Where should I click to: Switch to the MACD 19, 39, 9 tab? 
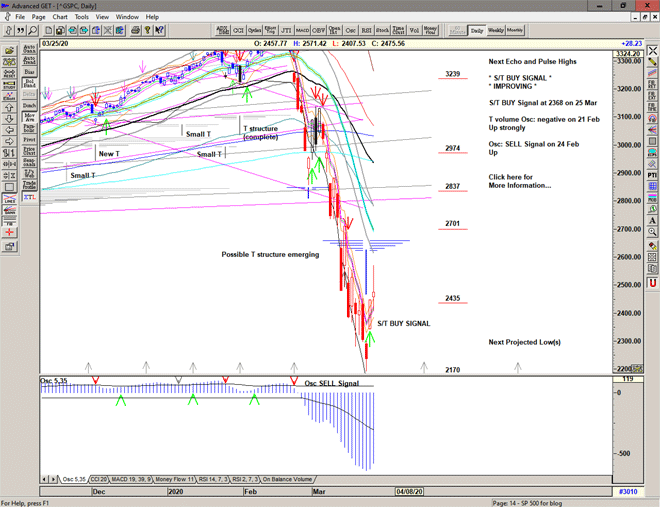134,479
